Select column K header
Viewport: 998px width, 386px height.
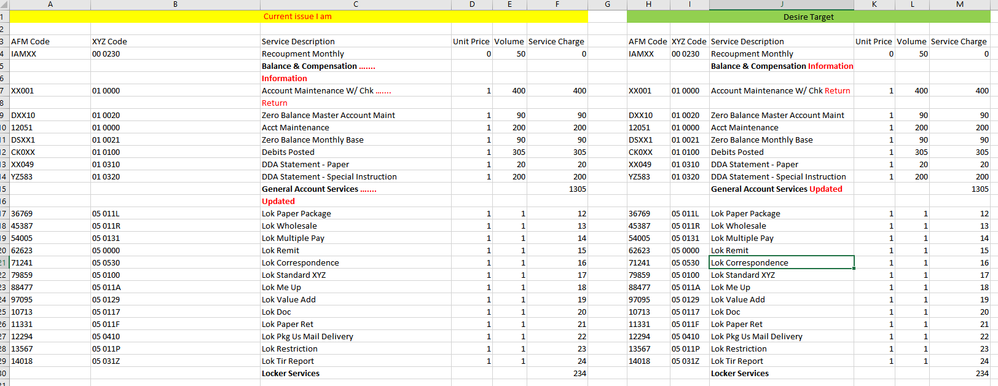tap(874, 4)
